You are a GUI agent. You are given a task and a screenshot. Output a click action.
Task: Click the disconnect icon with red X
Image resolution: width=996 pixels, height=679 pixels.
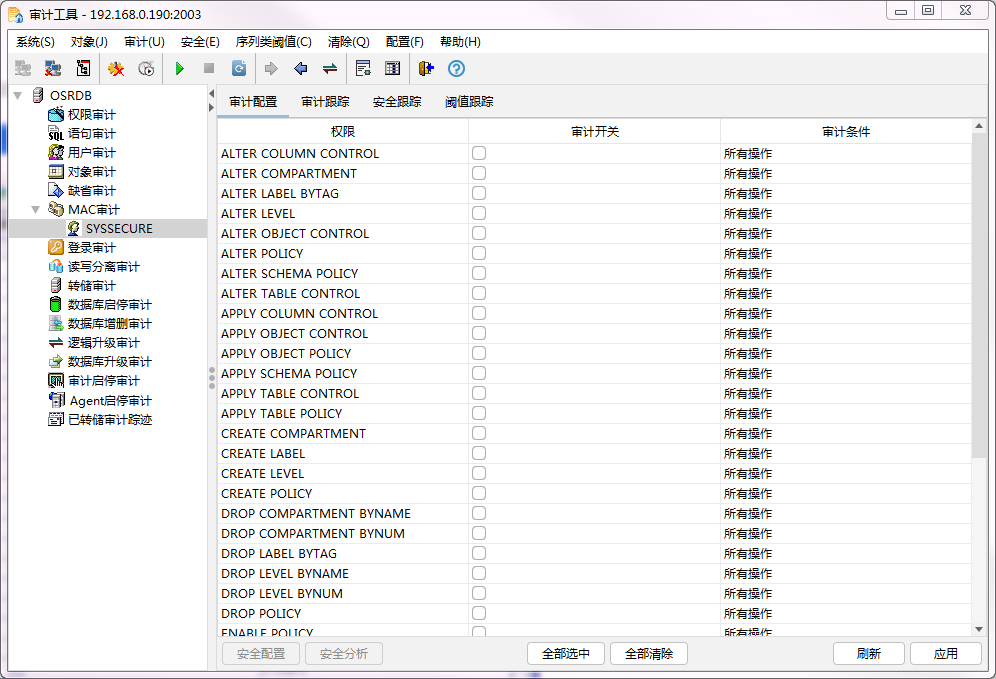click(52, 69)
